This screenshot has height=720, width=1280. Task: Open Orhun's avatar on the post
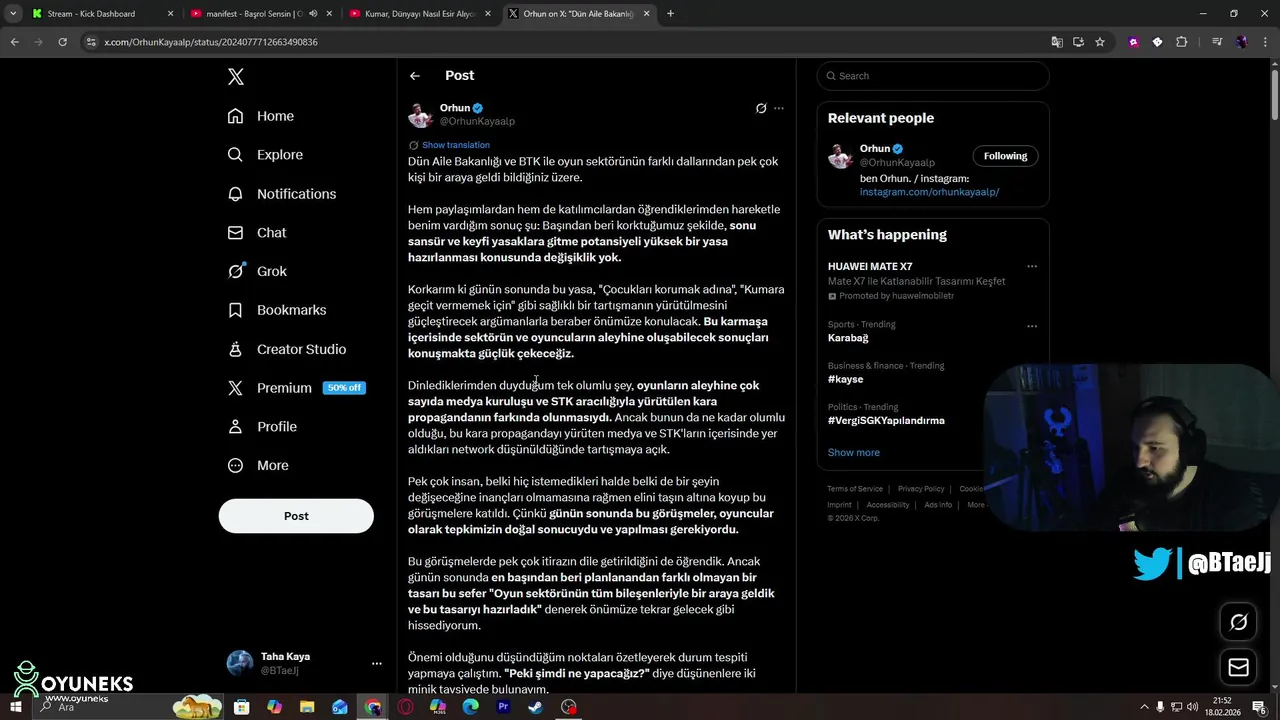point(420,115)
